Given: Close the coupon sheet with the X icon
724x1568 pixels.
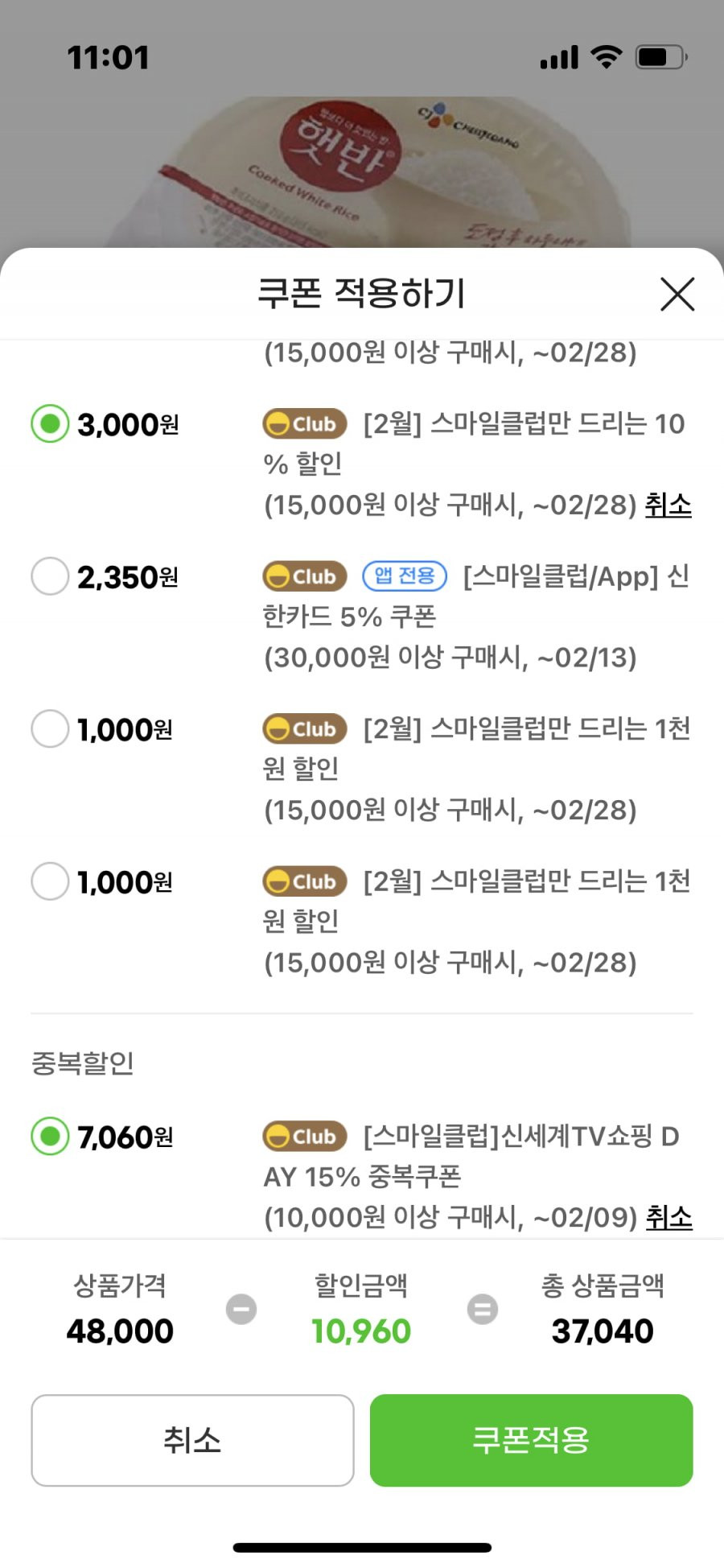Looking at the screenshot, I should 677,294.
